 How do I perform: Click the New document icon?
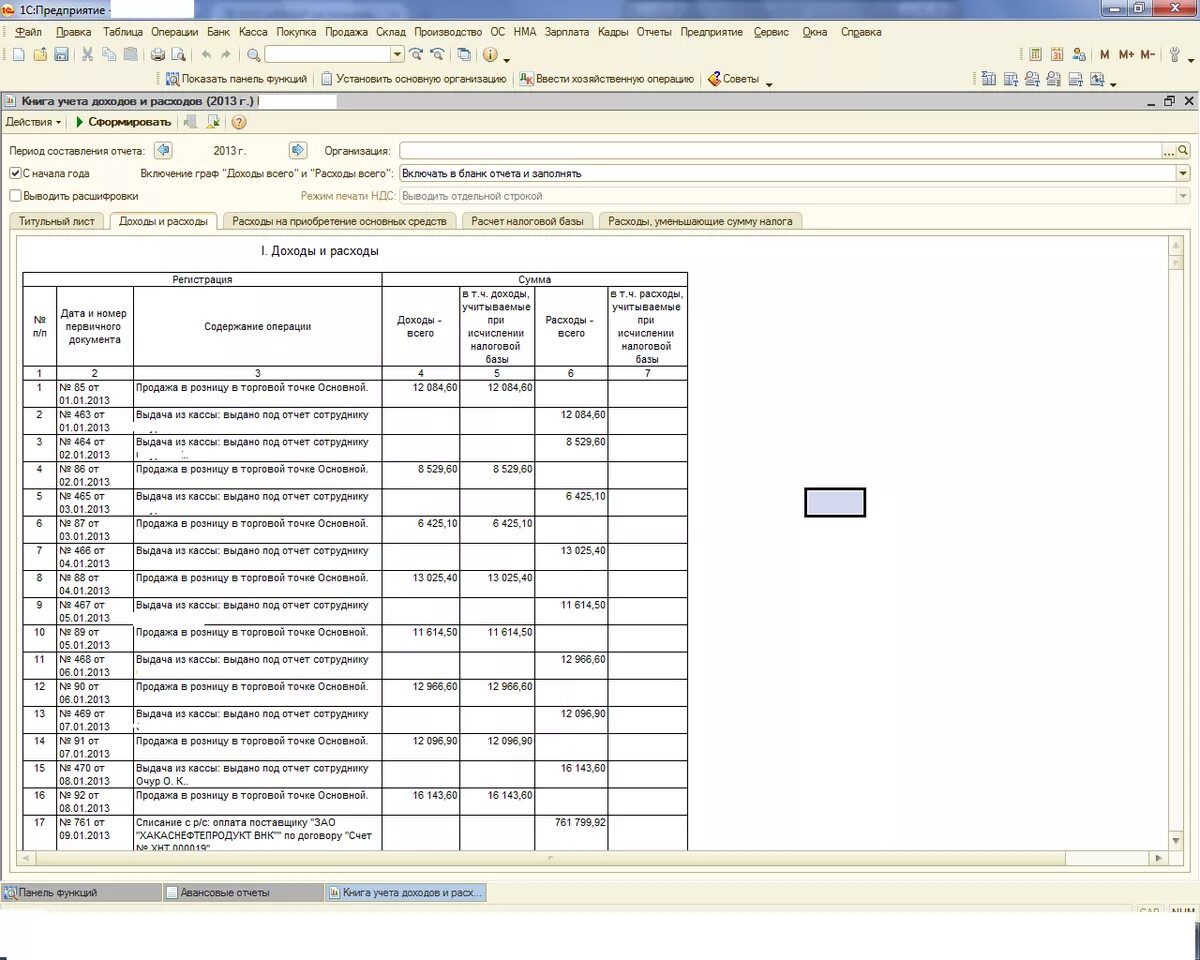point(18,54)
